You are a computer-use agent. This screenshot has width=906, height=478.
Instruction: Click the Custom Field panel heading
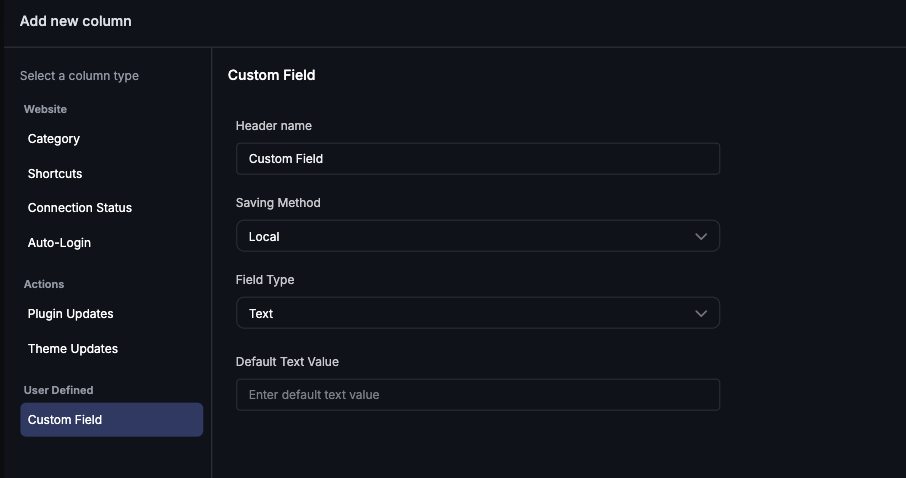coord(272,75)
